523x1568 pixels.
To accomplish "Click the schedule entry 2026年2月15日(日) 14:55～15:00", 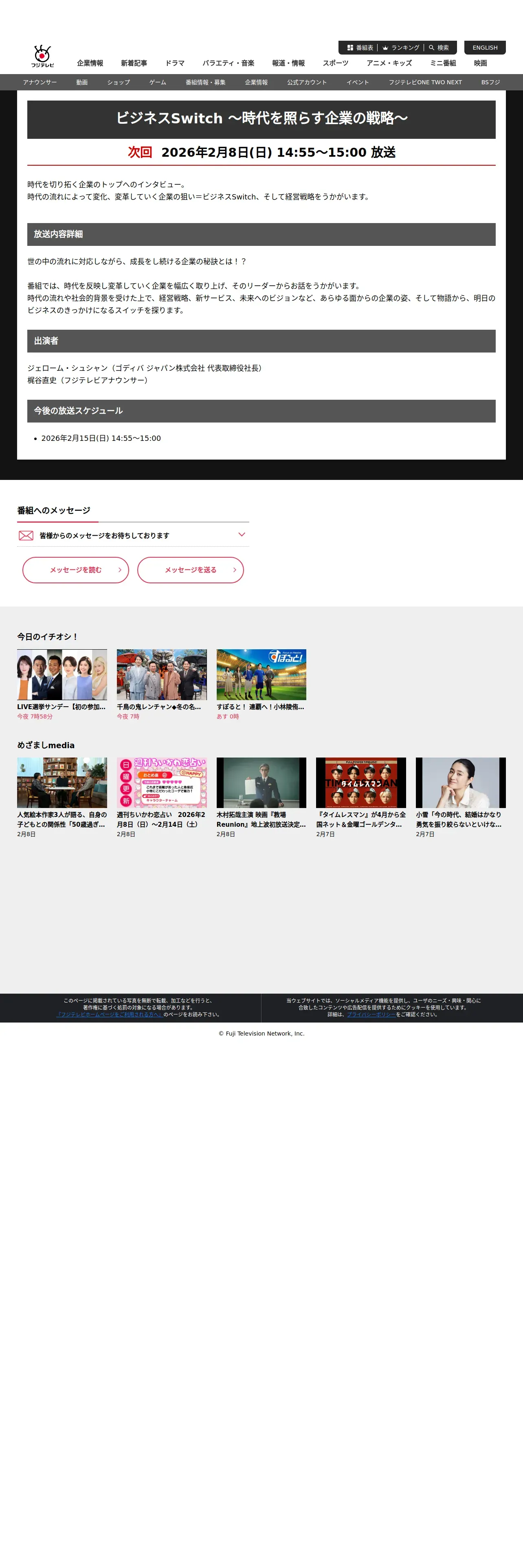I will (x=101, y=438).
